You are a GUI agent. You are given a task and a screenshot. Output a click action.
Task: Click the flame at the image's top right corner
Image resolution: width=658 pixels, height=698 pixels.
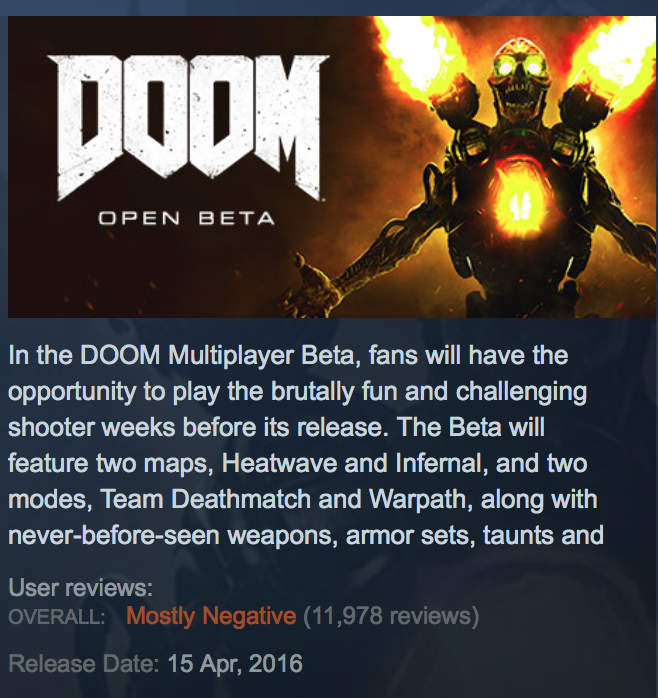pyautogui.click(x=617, y=53)
